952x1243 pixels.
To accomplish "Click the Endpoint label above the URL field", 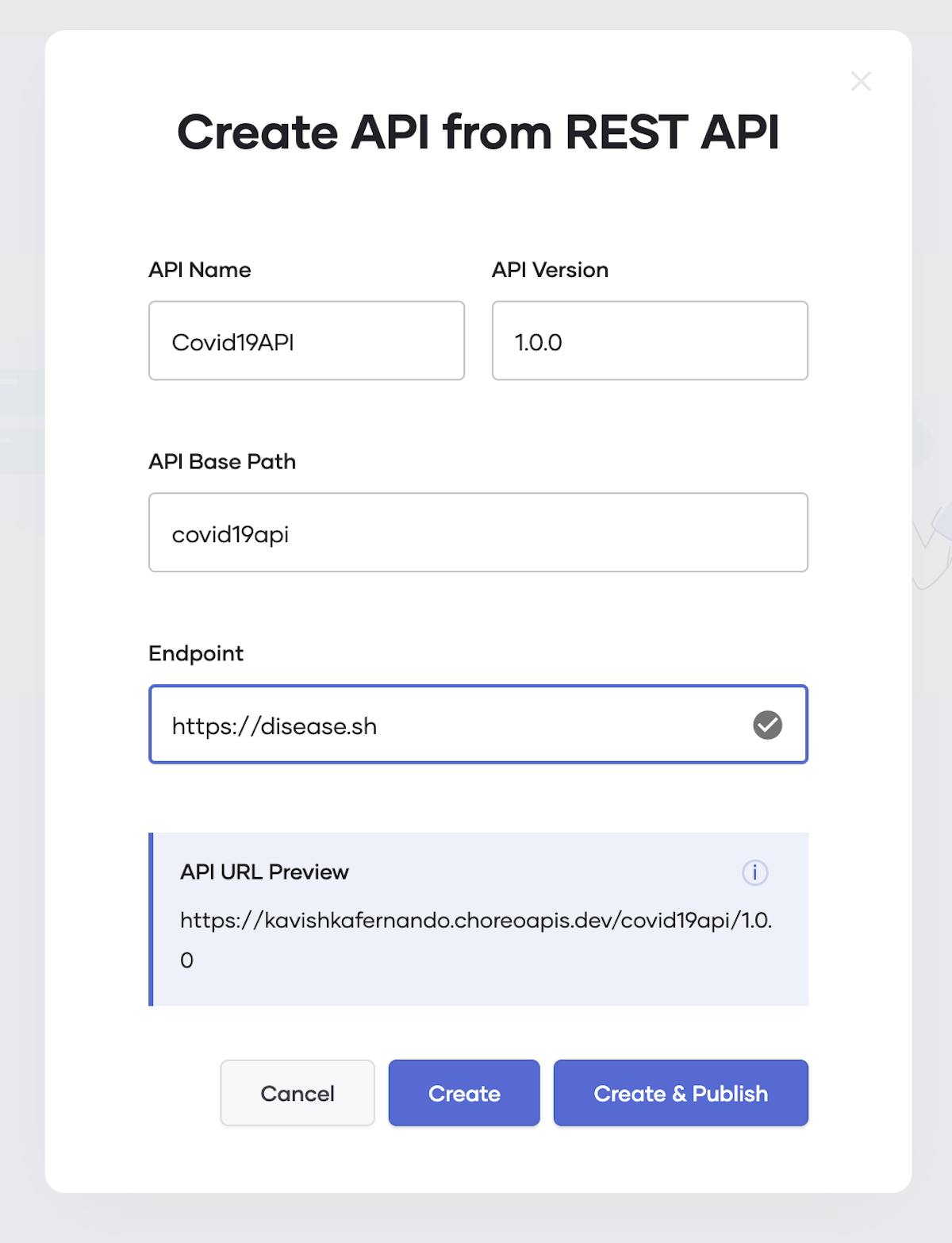I will click(x=196, y=653).
